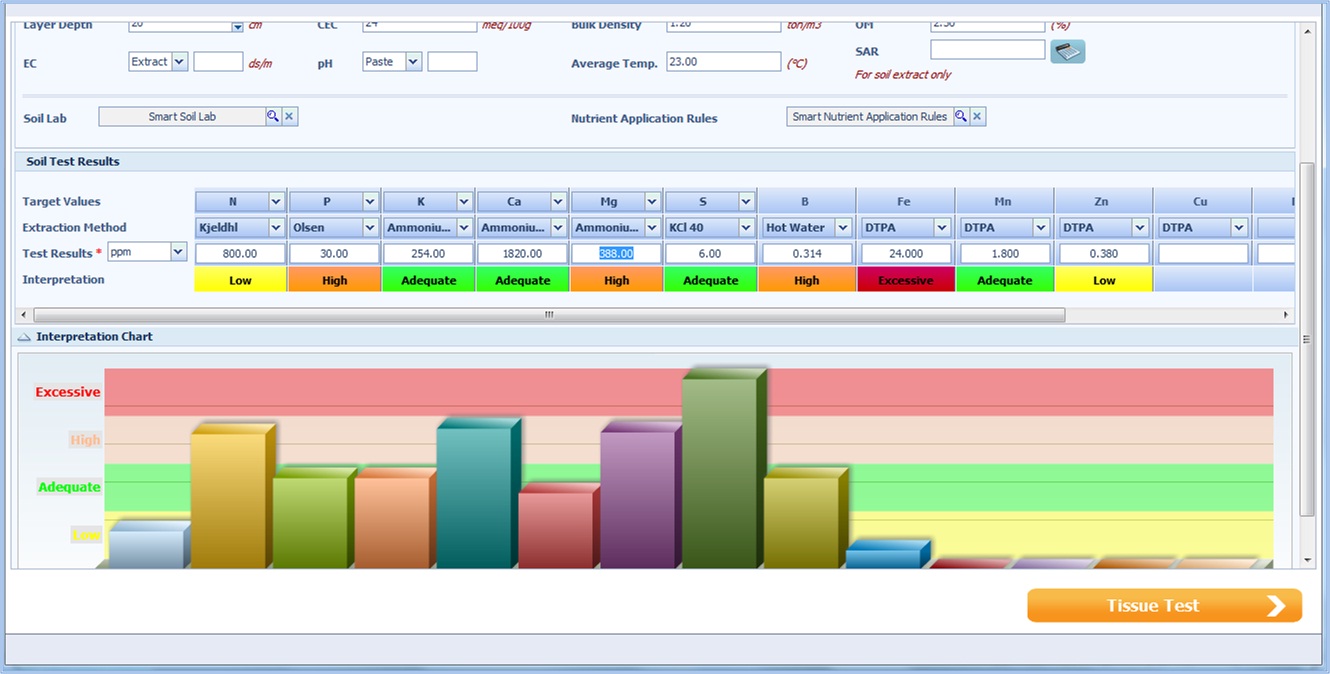The height and width of the screenshot is (674, 1330).
Task: Open the ppm units dropdown
Action: click(x=179, y=252)
